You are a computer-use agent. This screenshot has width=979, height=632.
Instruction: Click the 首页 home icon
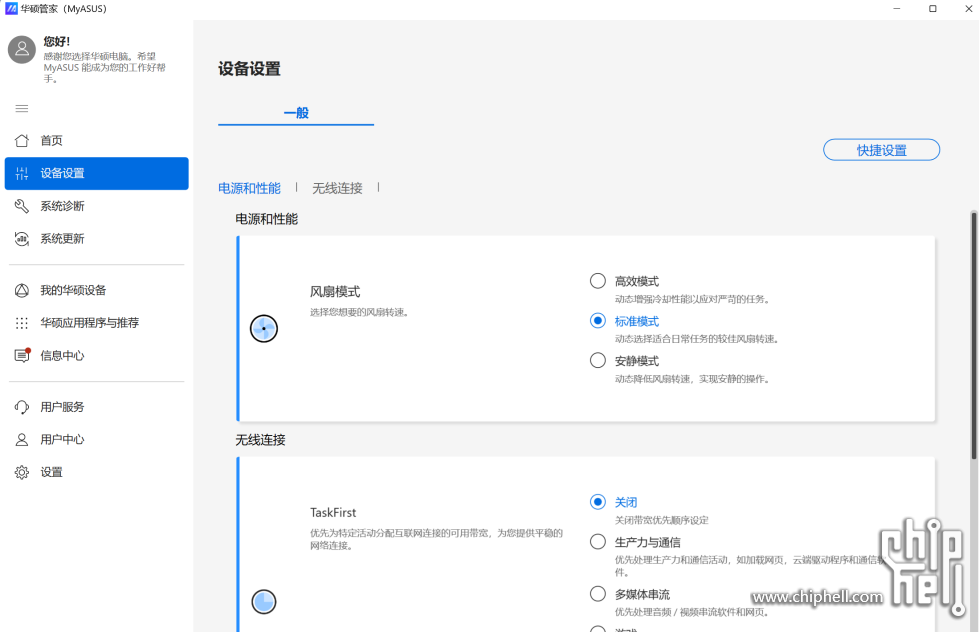[22, 141]
